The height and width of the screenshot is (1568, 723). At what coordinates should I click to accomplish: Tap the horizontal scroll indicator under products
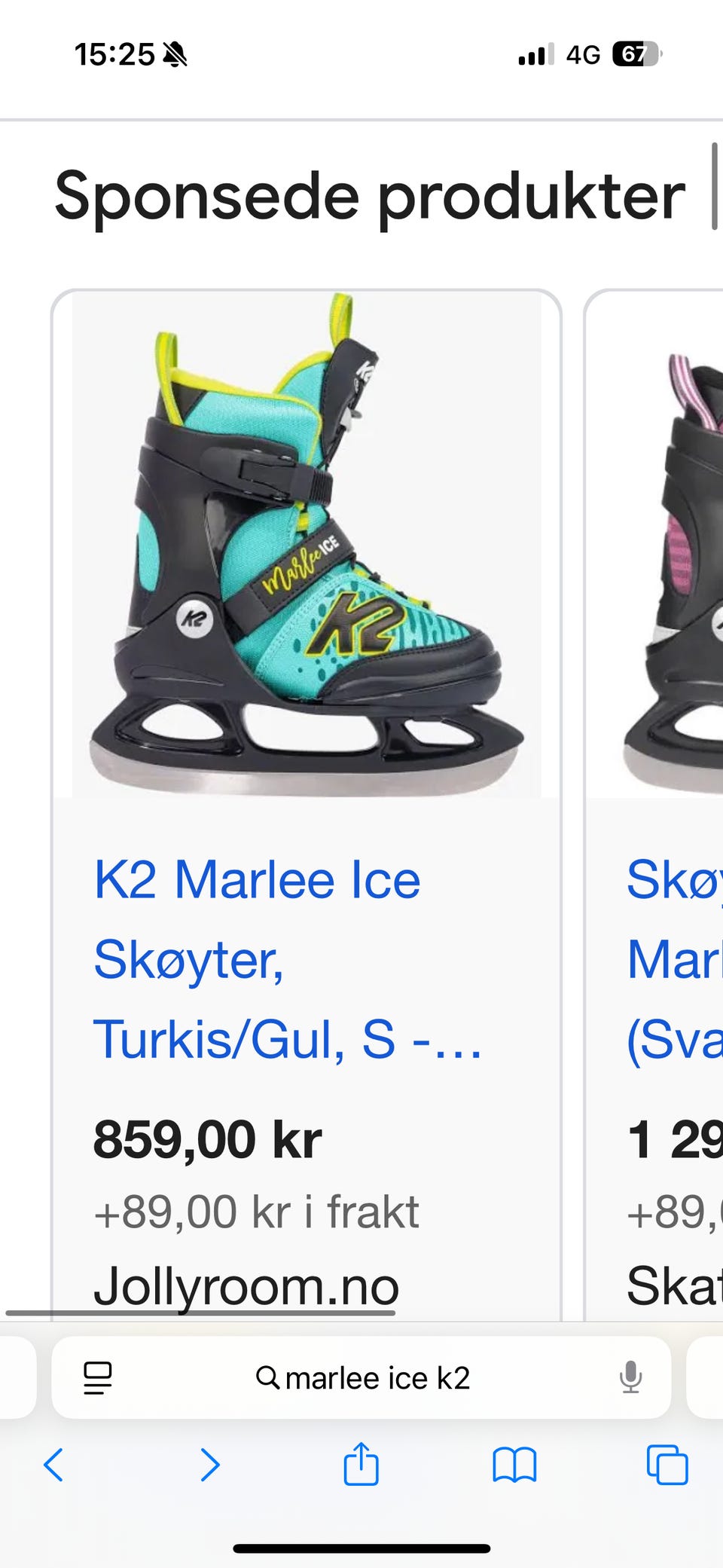pyautogui.click(x=200, y=1313)
